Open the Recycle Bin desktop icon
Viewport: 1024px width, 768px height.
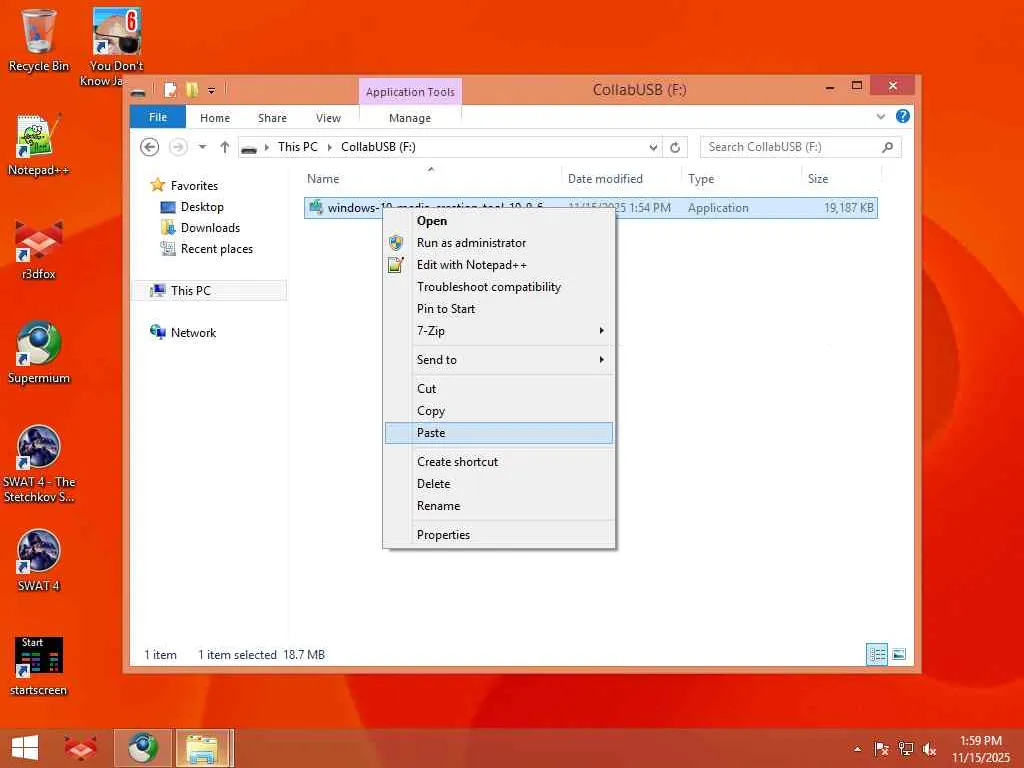(38, 40)
